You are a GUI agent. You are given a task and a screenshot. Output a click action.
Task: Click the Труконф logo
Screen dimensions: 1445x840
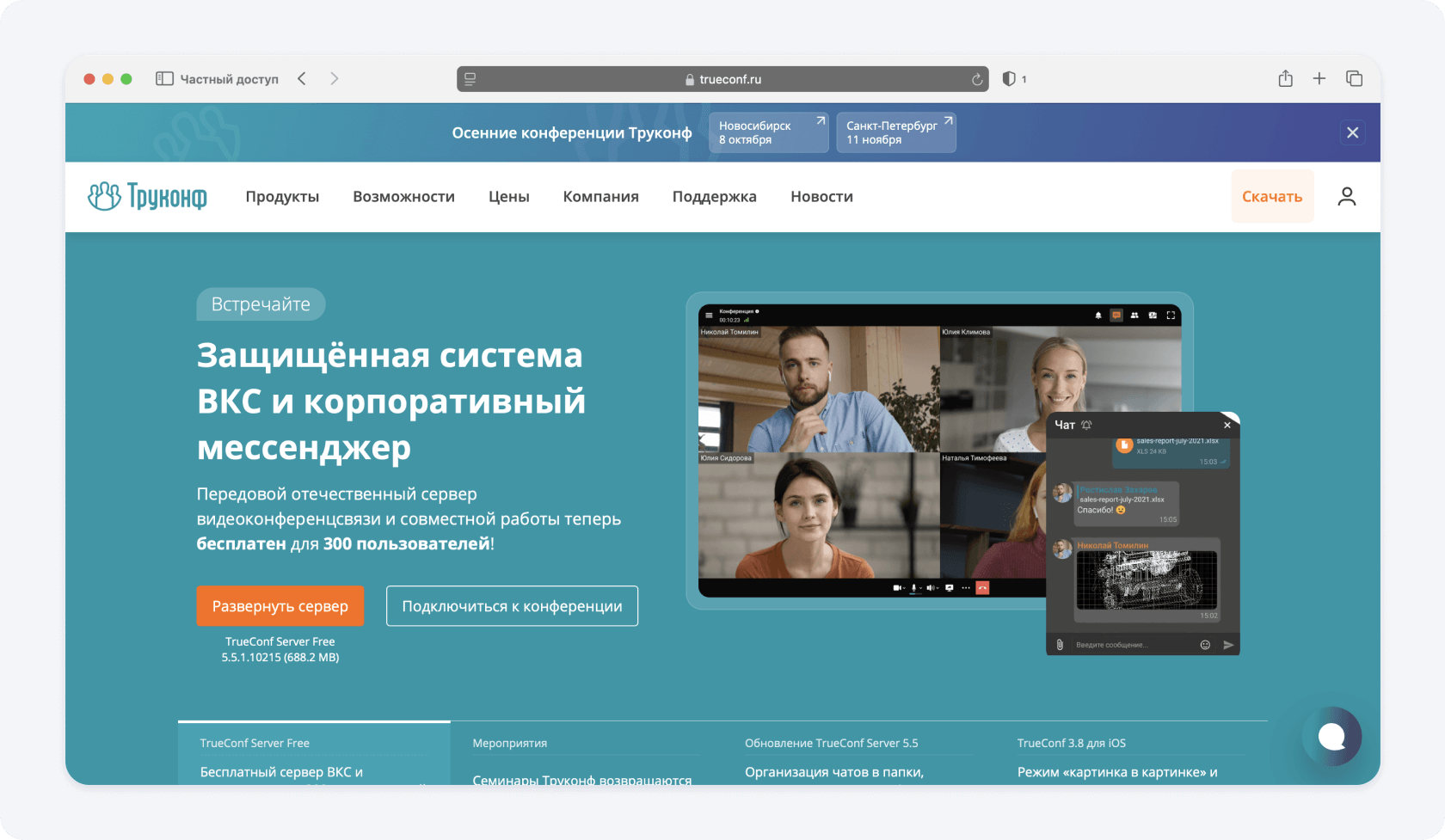[x=147, y=197]
